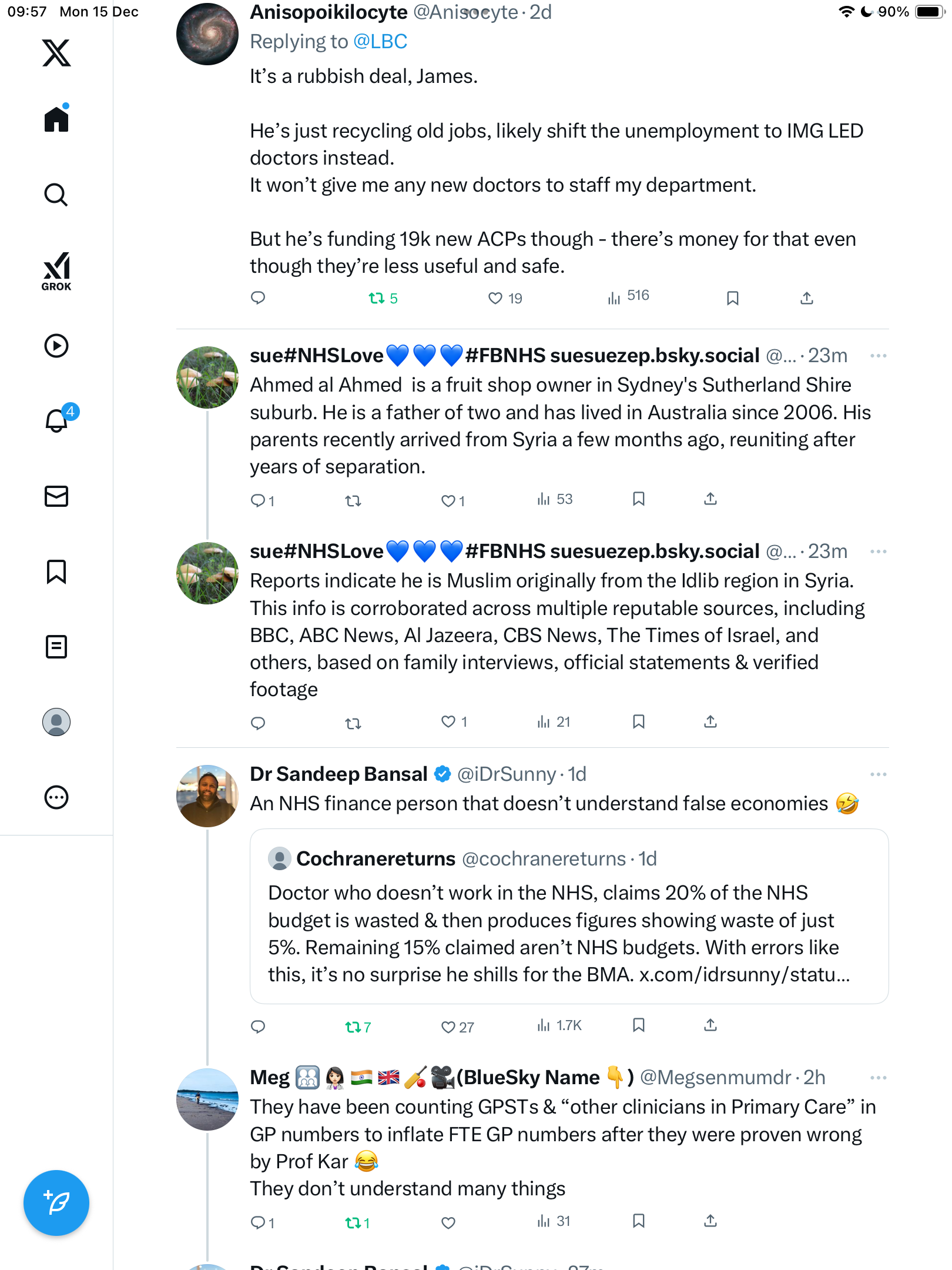Open the @LBC mention link
952x1270 pixels.
[380, 42]
